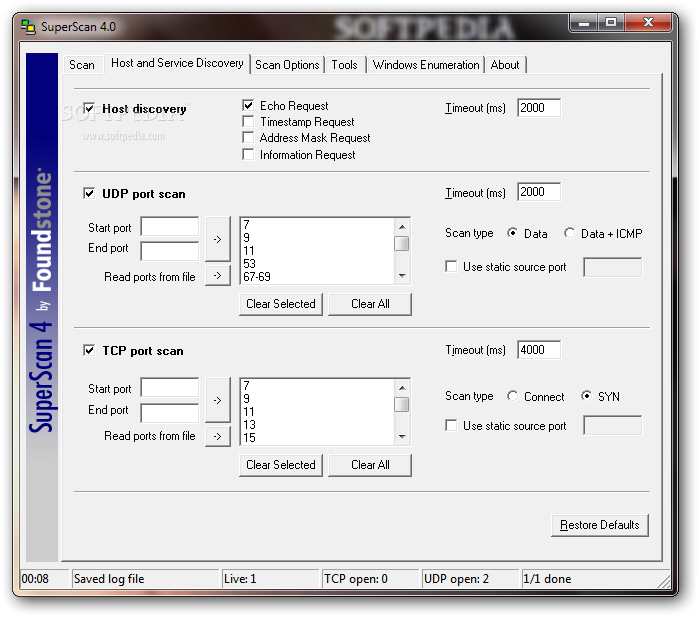The image size is (699, 617).
Task: Click TCP port list scroll down arrow
Action: point(402,436)
